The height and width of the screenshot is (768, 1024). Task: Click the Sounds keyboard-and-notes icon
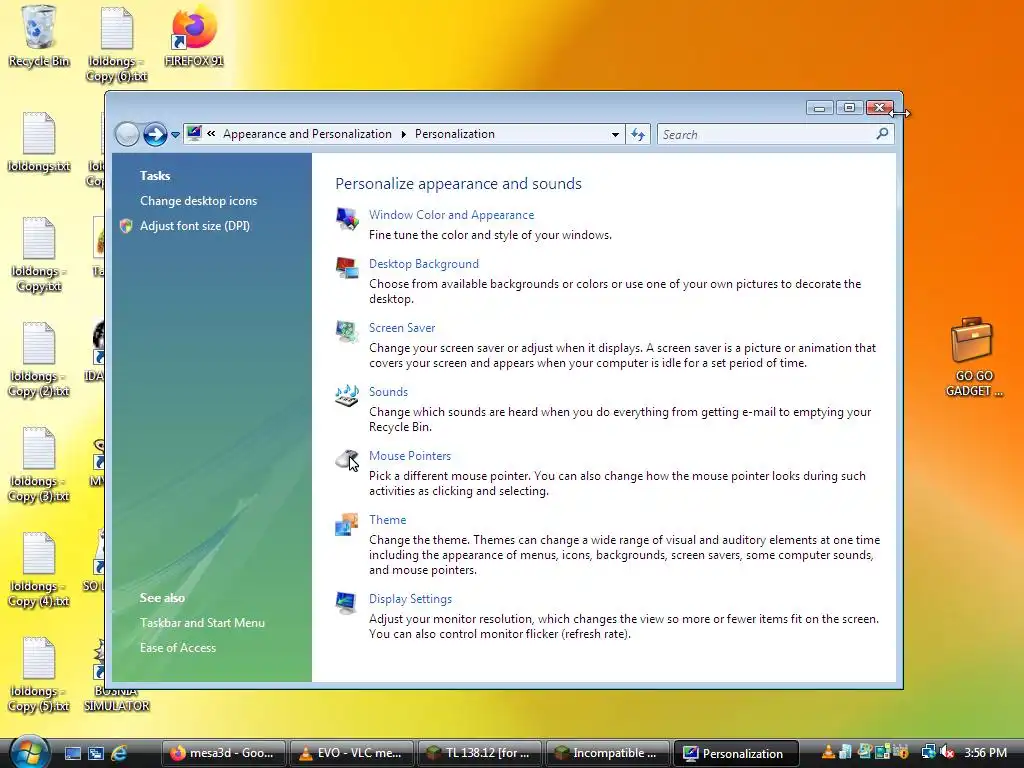[347, 395]
